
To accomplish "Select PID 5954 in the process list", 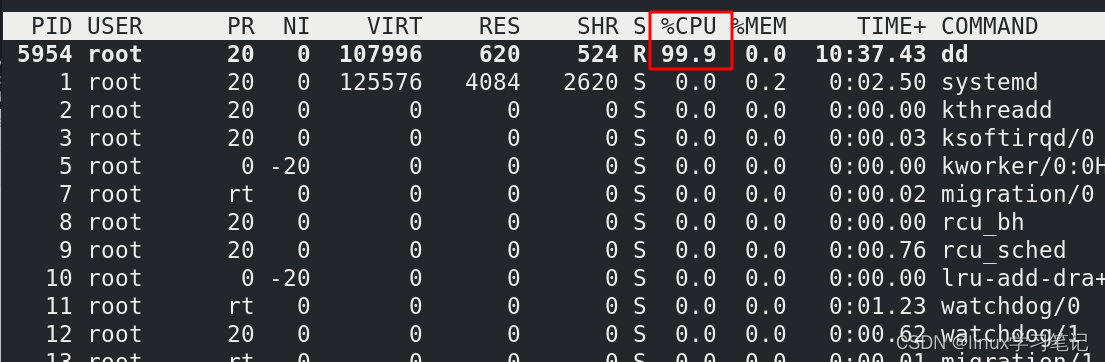I will click(x=44, y=54).
